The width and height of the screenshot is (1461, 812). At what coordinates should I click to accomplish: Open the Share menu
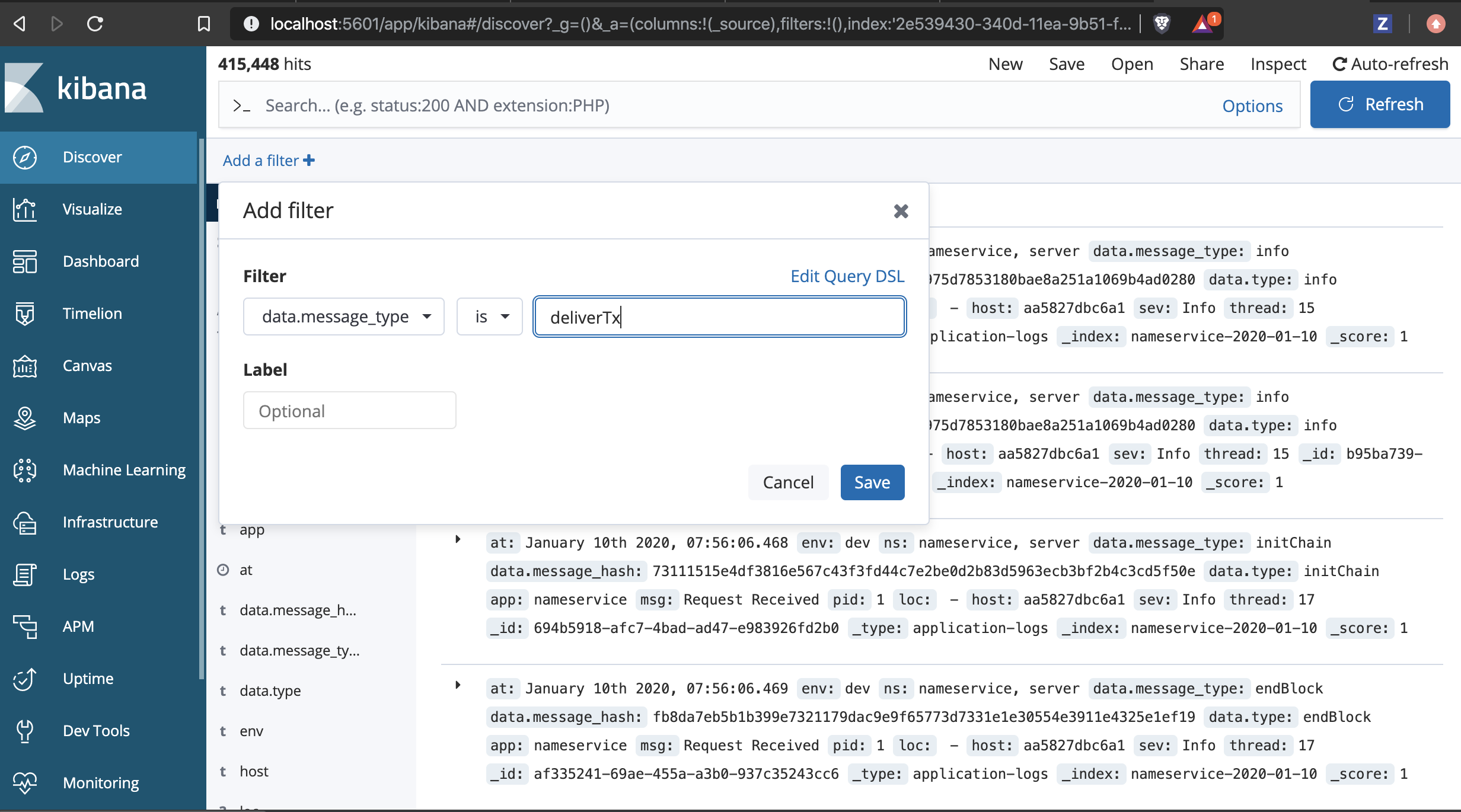(x=1201, y=64)
